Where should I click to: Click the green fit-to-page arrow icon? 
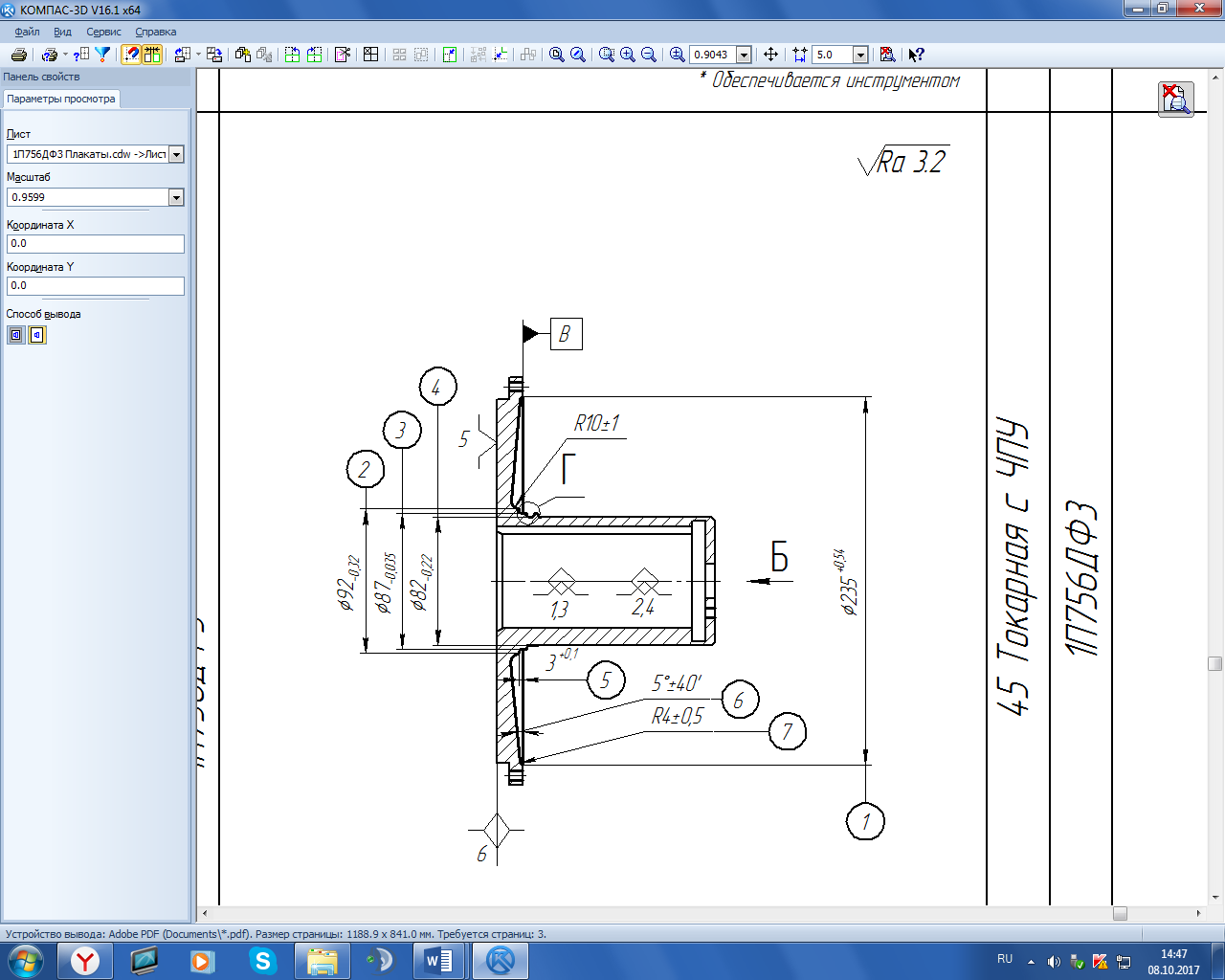pos(450,55)
